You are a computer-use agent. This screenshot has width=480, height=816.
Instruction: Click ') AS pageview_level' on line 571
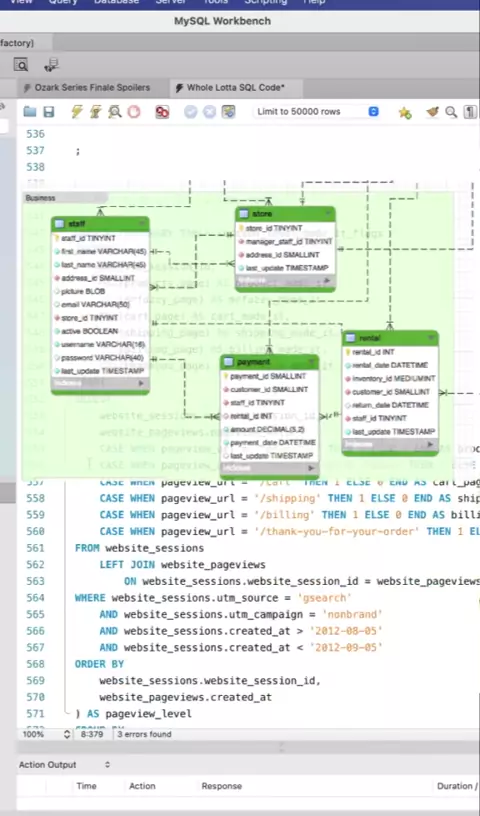pos(133,713)
